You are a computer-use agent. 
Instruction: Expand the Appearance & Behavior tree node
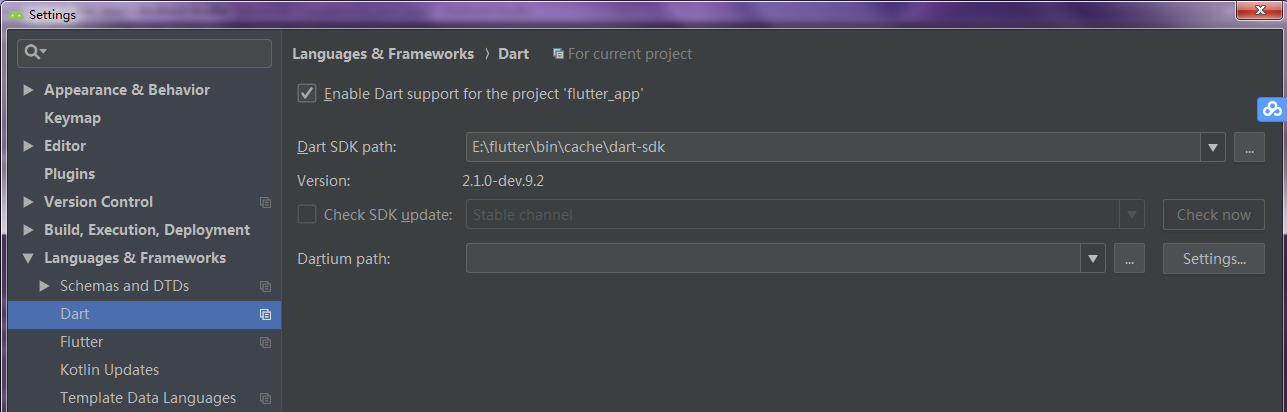28,90
